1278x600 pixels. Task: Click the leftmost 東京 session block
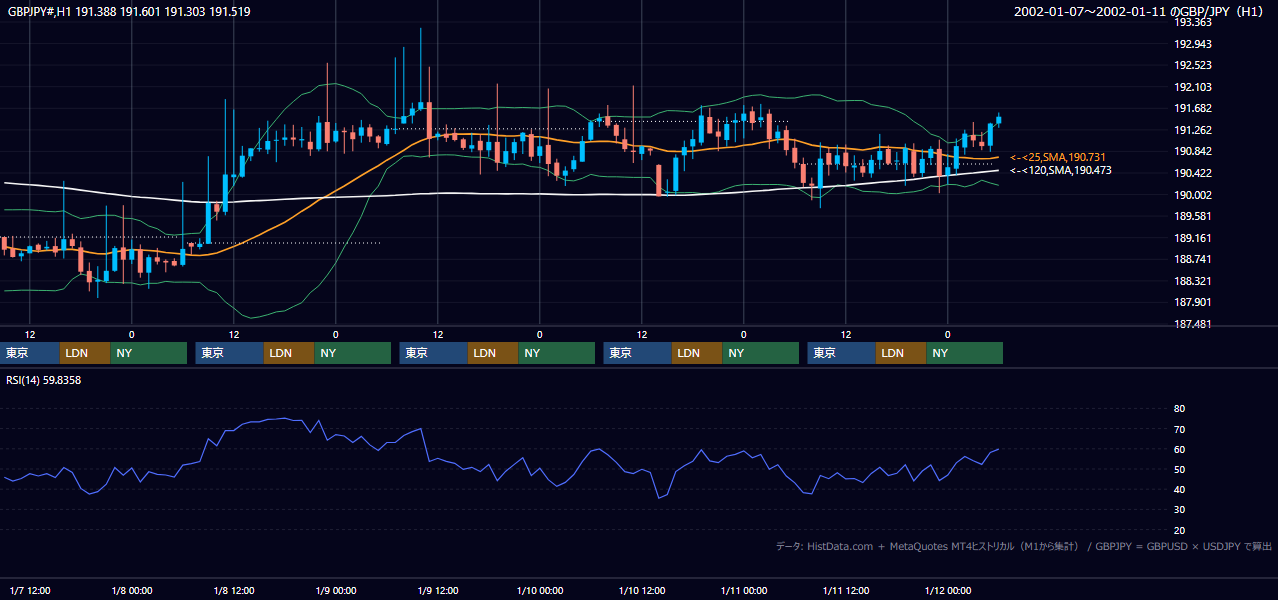(30, 353)
